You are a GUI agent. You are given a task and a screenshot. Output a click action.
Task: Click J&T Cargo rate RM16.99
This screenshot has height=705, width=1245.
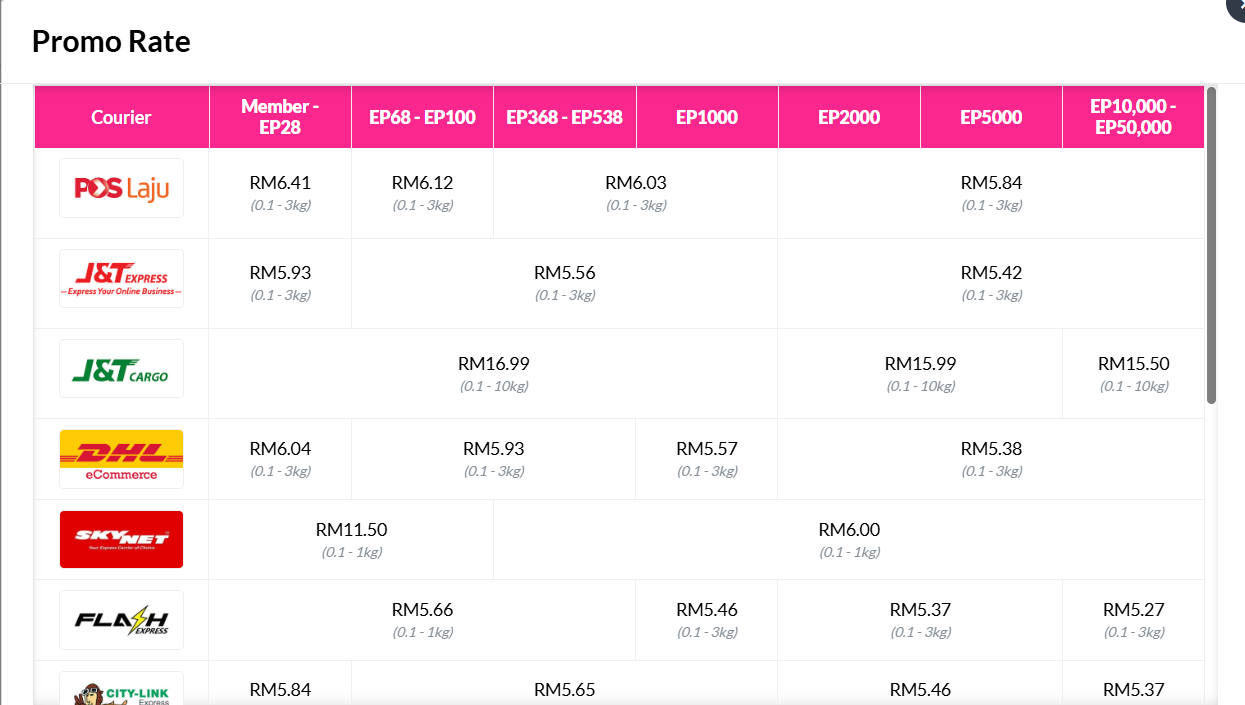494,364
